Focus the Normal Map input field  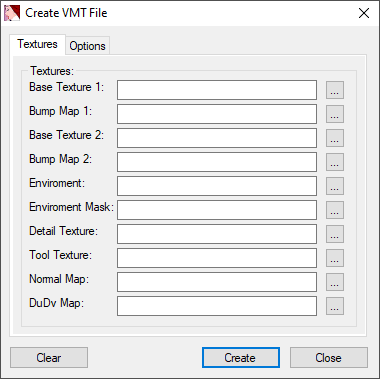[x=217, y=282]
